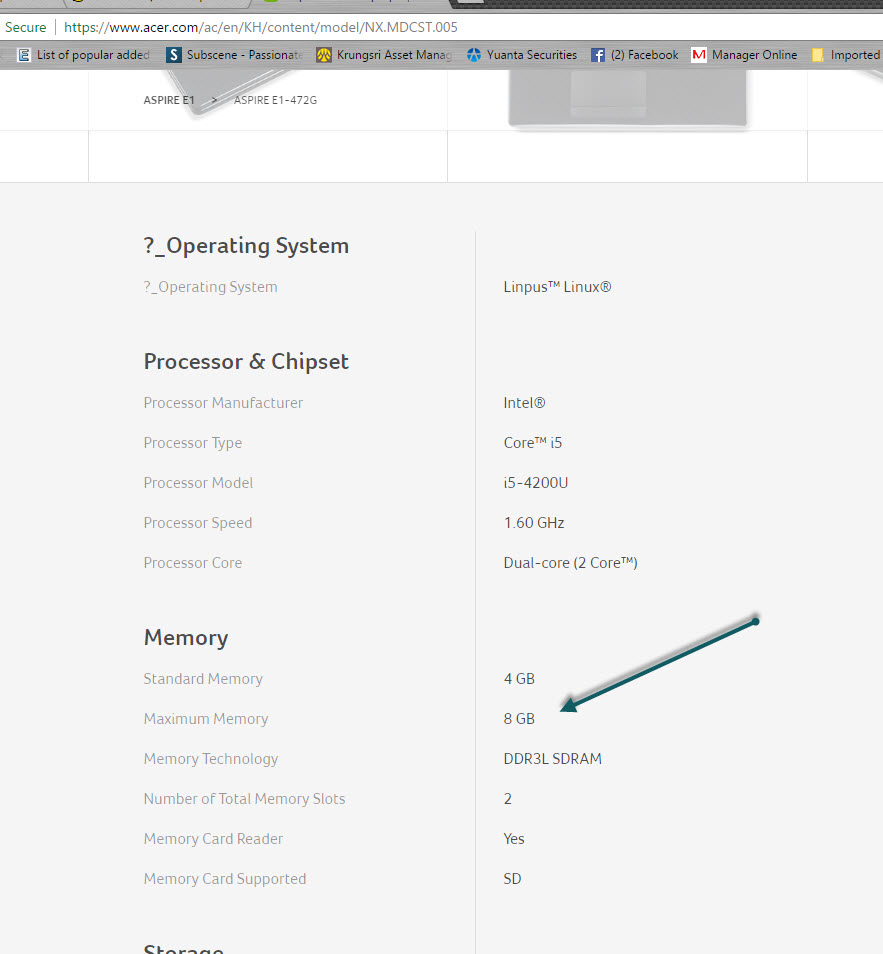Image resolution: width=883 pixels, height=954 pixels.
Task: Open the List of popular added bookmark
Action: point(84,55)
